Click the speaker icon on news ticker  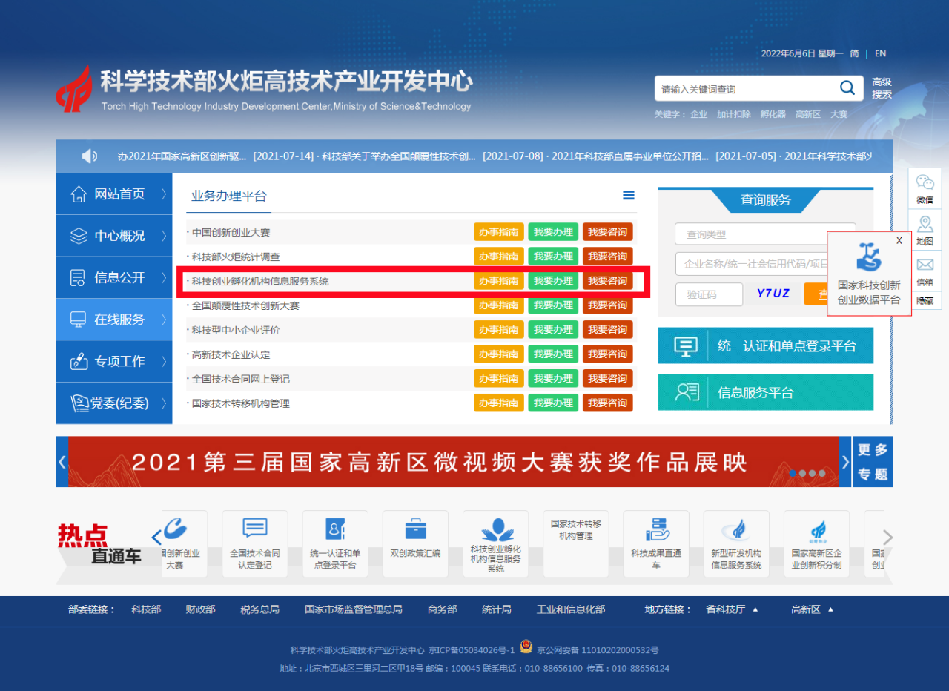(89, 156)
